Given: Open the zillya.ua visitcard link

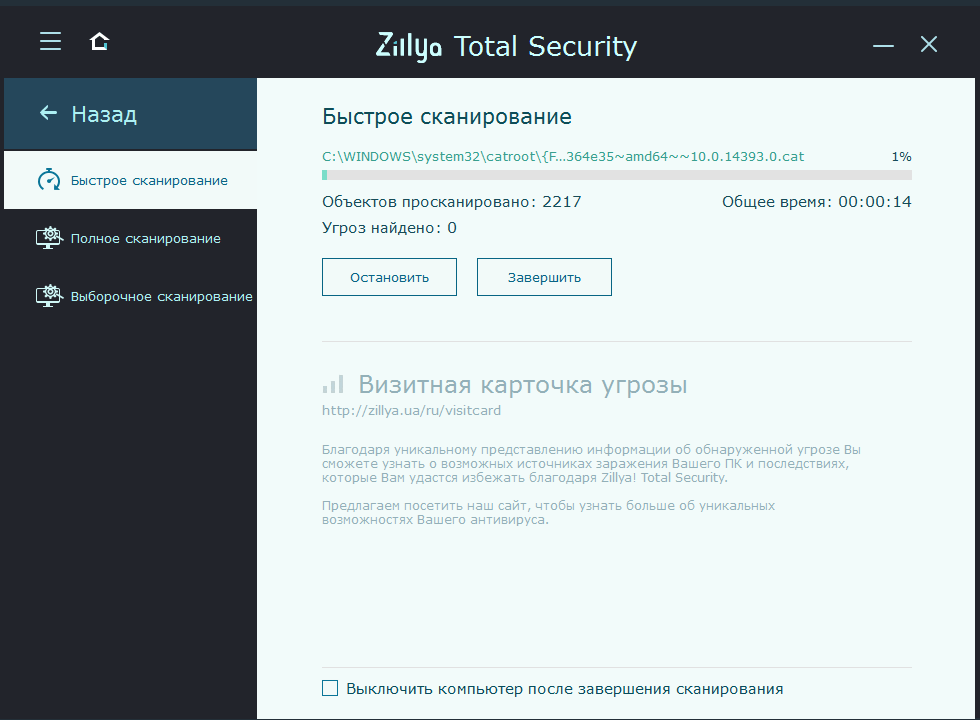Looking at the screenshot, I should coord(412,410).
